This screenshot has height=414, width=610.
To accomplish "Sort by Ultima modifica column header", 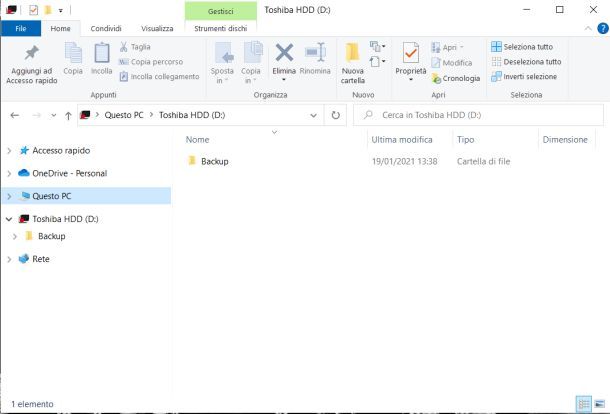I will (x=402, y=140).
